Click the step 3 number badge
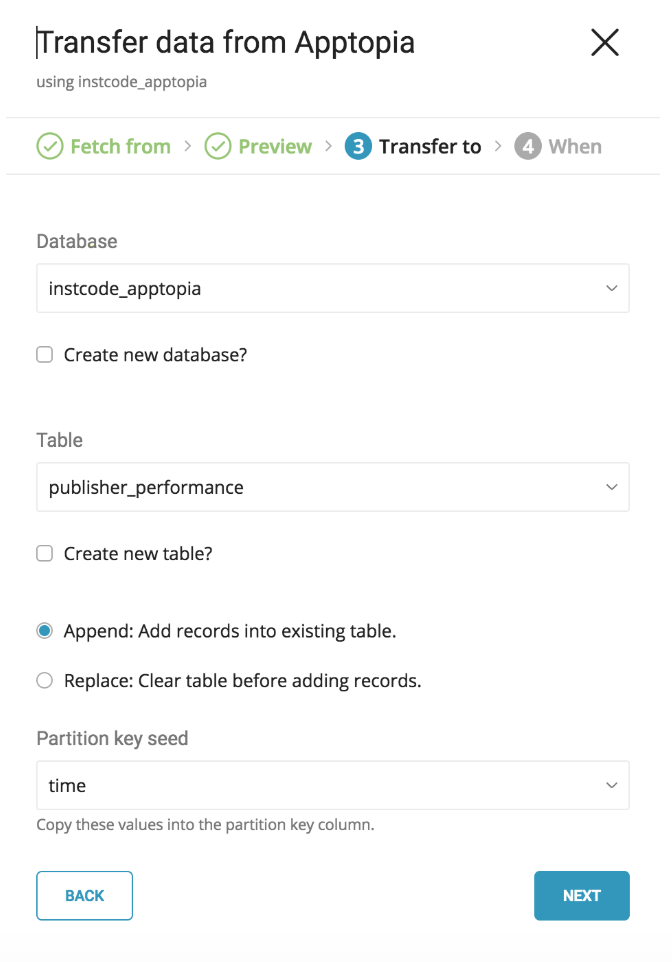 358,147
